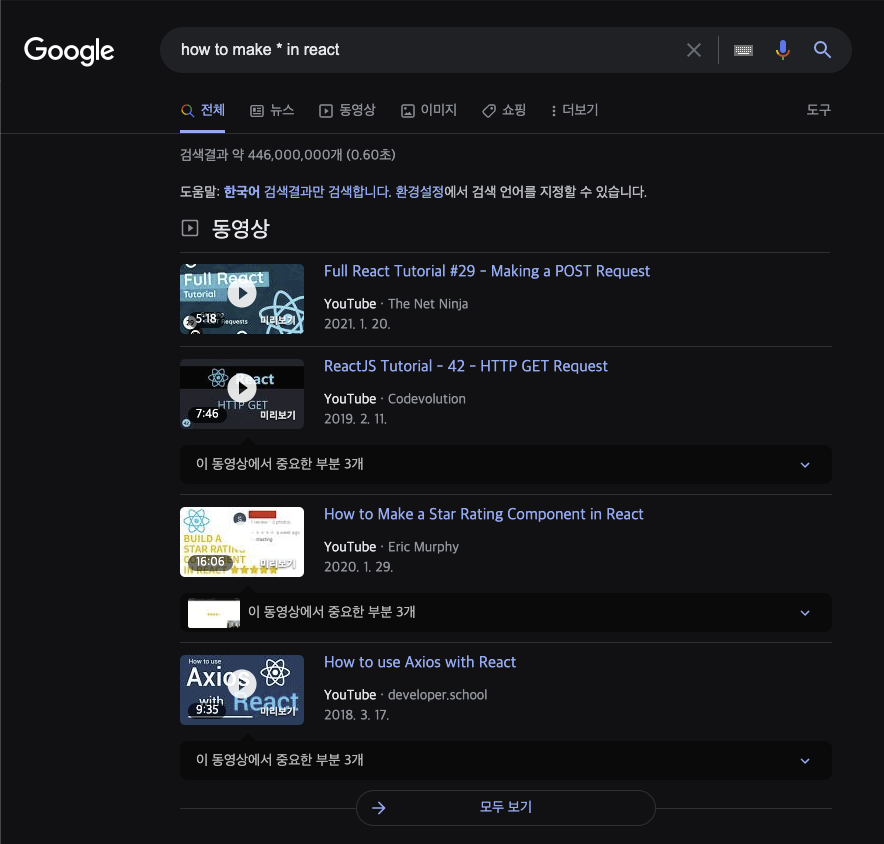The height and width of the screenshot is (844, 884).
Task: Click the play-box icon beside 동영상 heading
Action: 190,228
